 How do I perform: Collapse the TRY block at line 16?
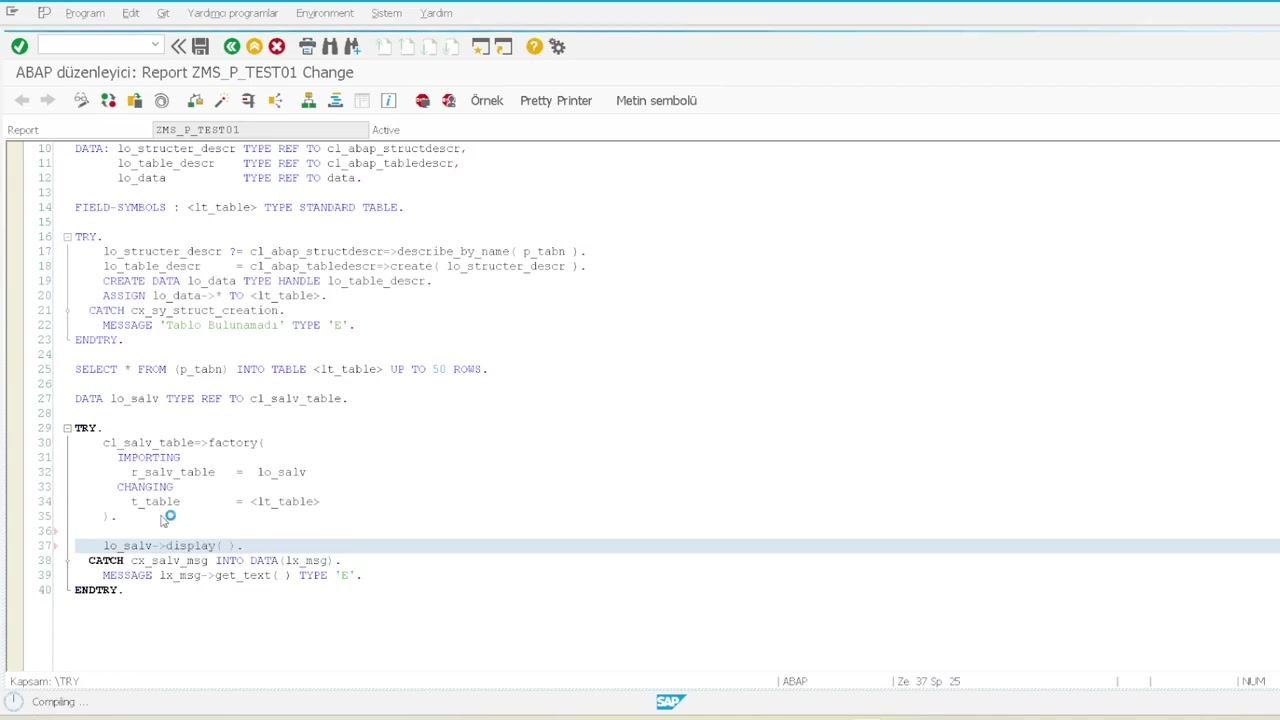click(x=67, y=237)
